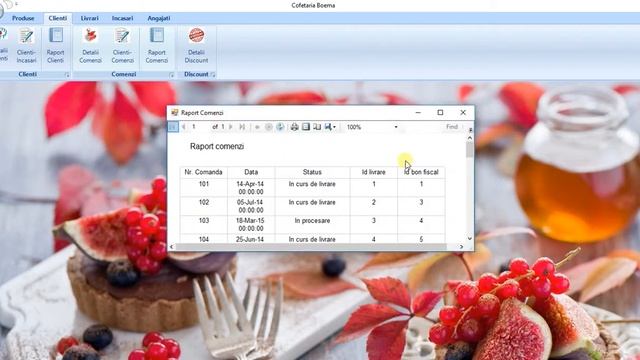Viewport: 640px width, 360px height.
Task: Click the Nr. Comanda column header
Action: [x=203, y=172]
